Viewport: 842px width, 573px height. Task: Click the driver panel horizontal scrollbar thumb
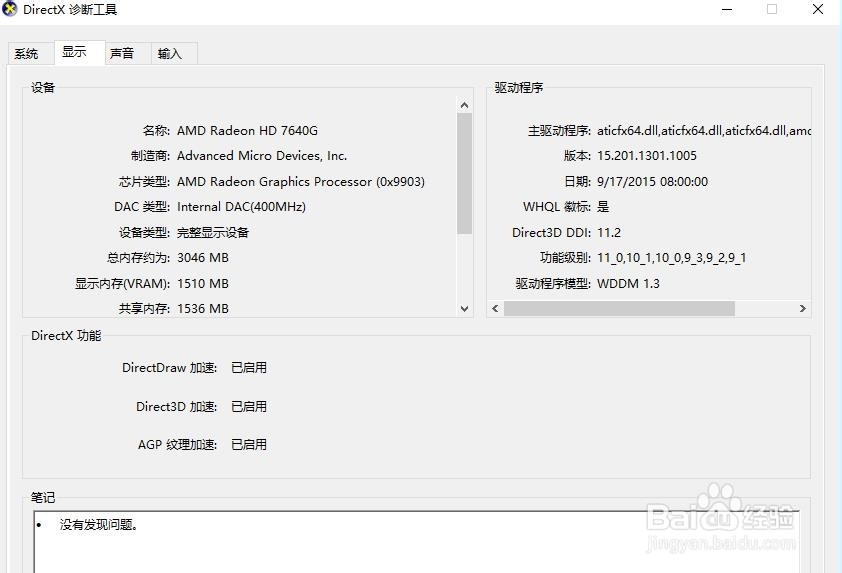619,309
